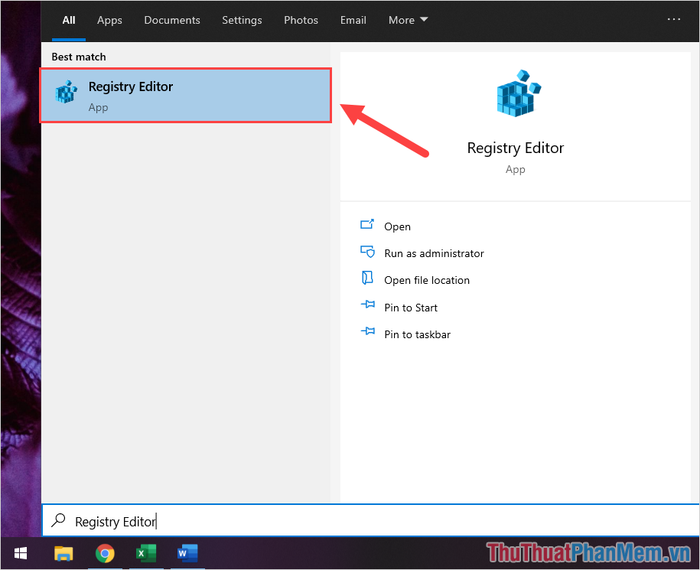Viewport: 700px width, 570px height.
Task: Open the three-dot options menu
Action: point(674,19)
